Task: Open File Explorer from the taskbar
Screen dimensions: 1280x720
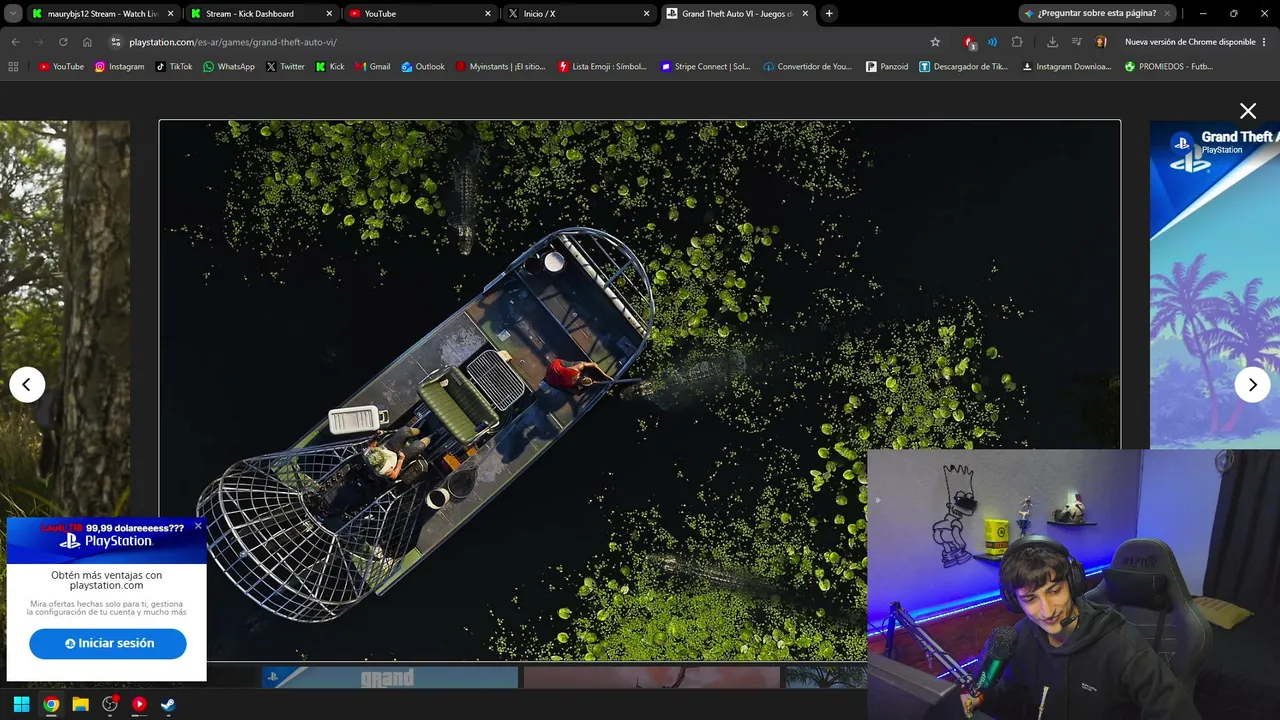Action: tap(80, 704)
